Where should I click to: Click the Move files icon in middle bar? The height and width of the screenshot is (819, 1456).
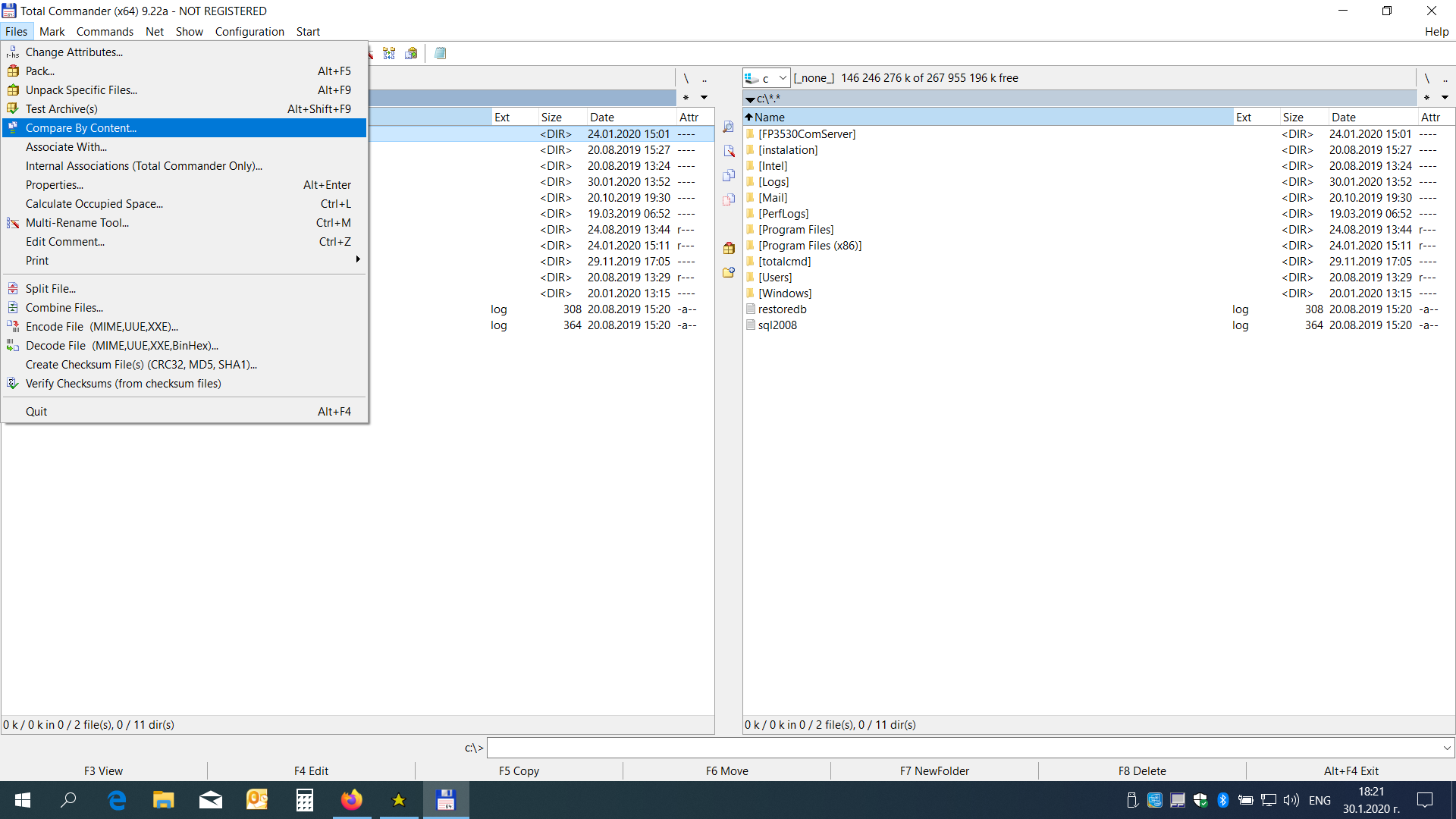[729, 199]
